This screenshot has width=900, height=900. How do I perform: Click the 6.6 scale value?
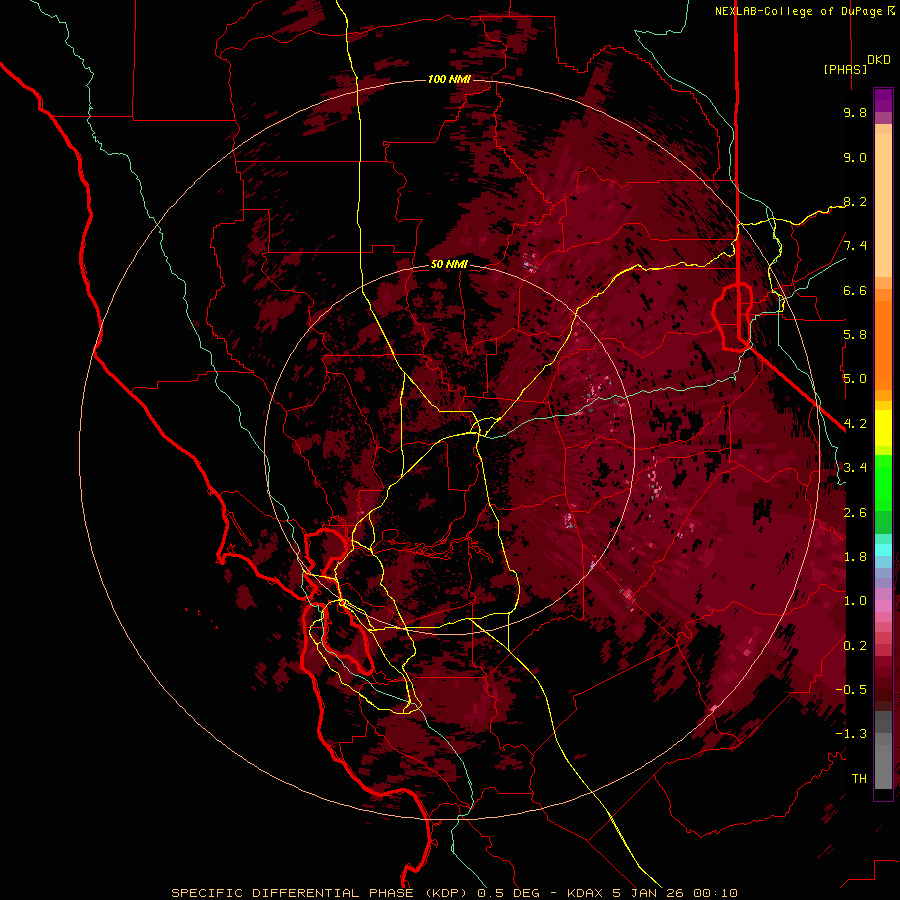855,290
